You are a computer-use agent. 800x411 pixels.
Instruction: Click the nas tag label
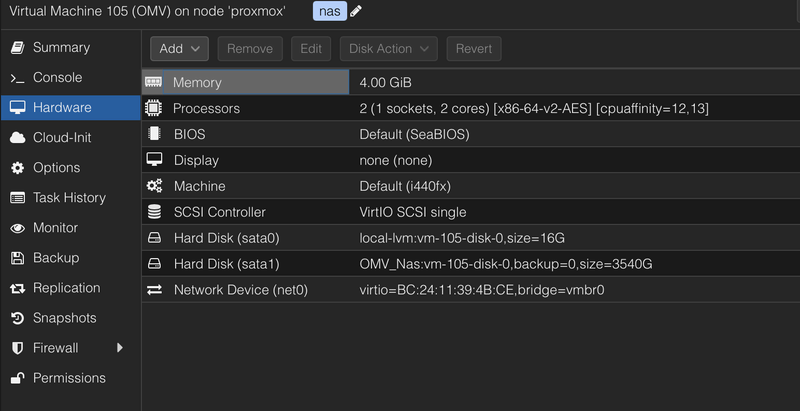point(329,11)
